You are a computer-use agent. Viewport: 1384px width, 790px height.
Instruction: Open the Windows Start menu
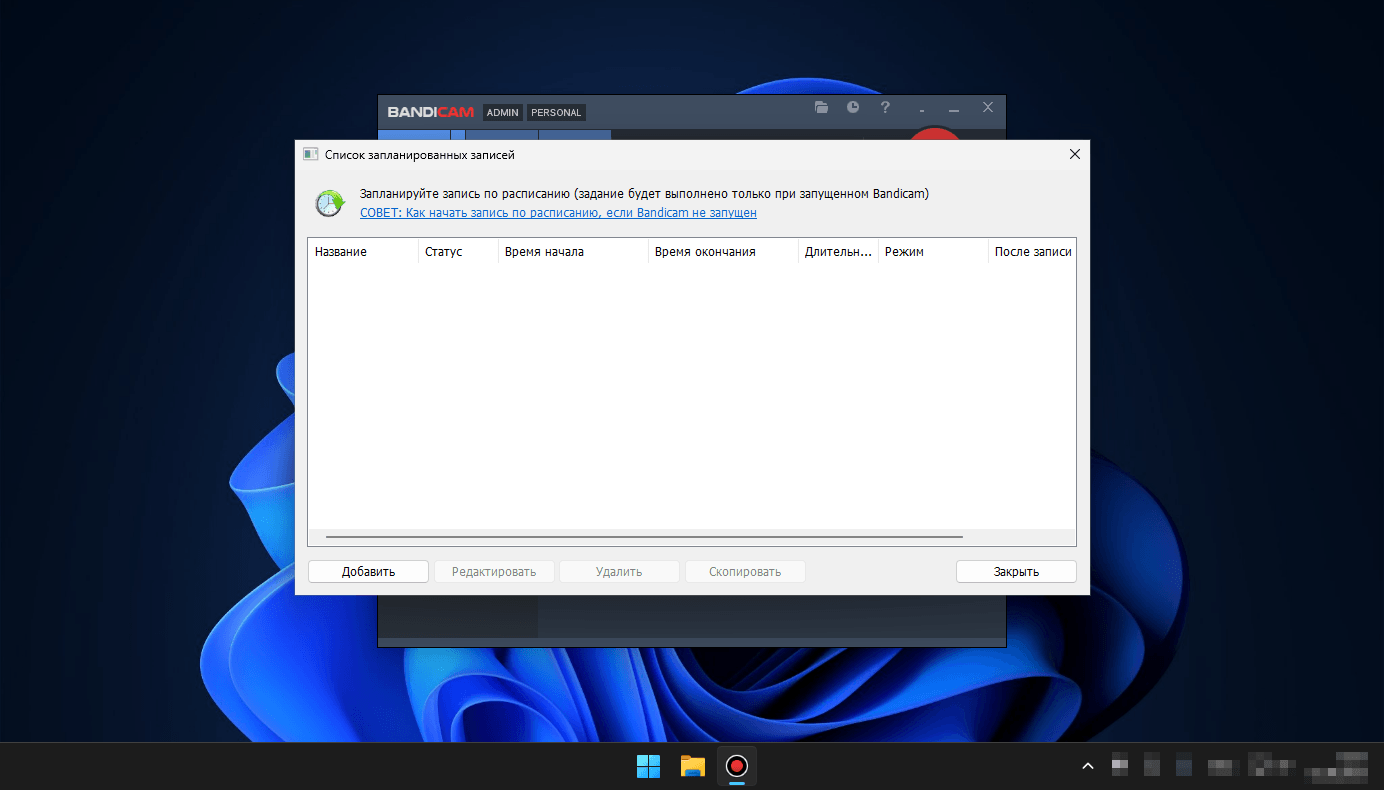tap(648, 767)
